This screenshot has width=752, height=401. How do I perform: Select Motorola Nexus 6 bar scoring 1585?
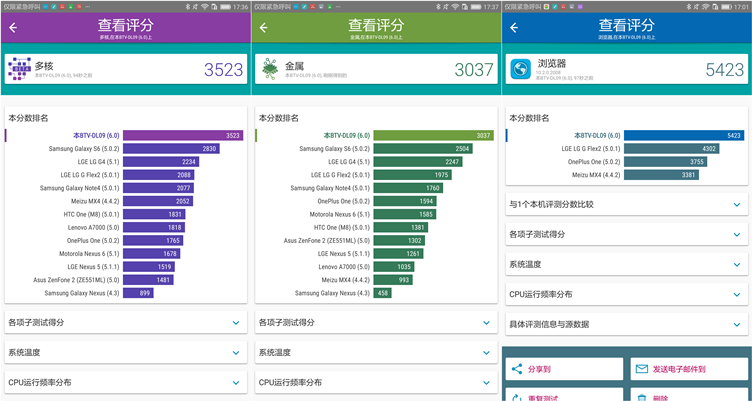point(405,214)
